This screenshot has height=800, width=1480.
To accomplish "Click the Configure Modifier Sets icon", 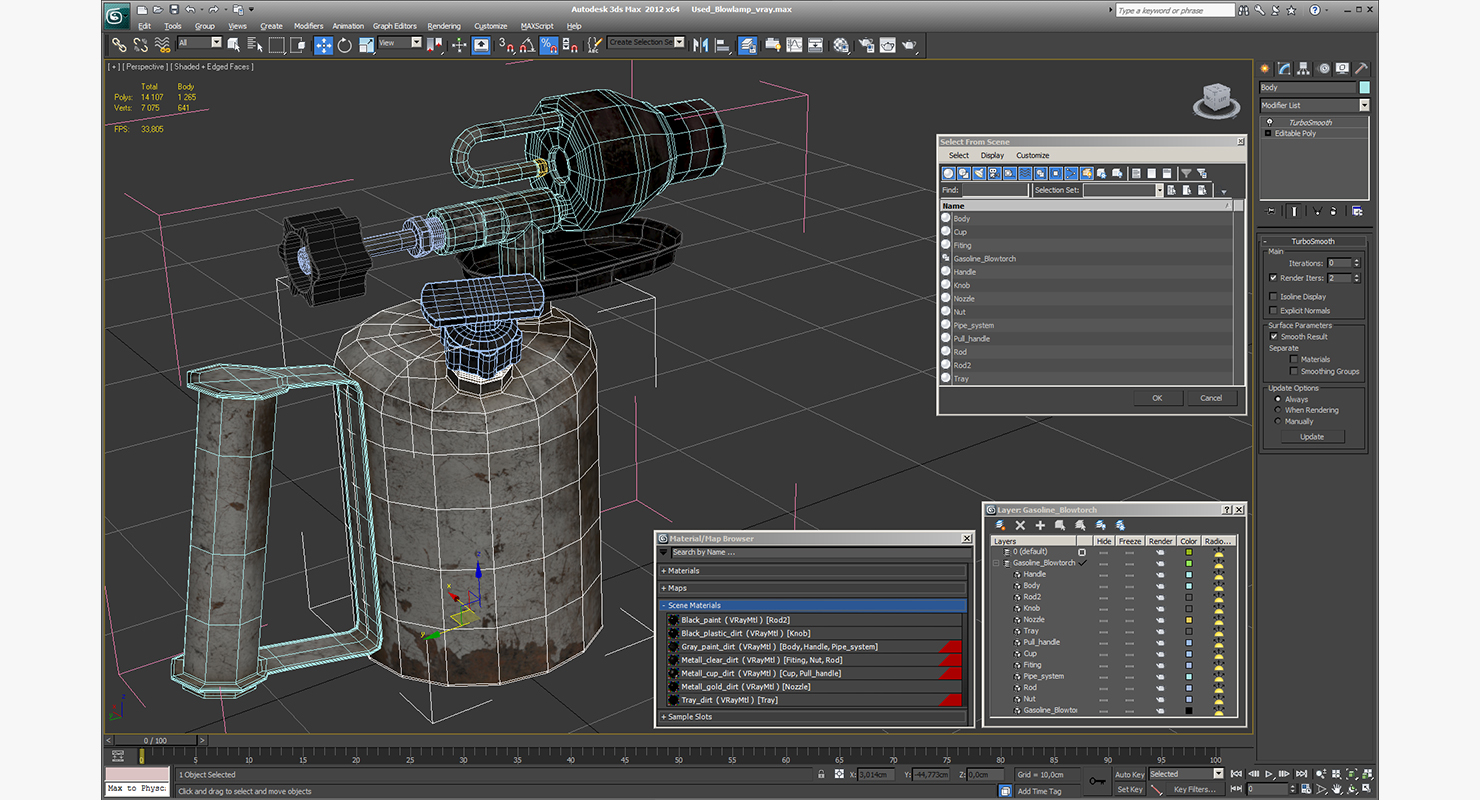I will point(1356,211).
